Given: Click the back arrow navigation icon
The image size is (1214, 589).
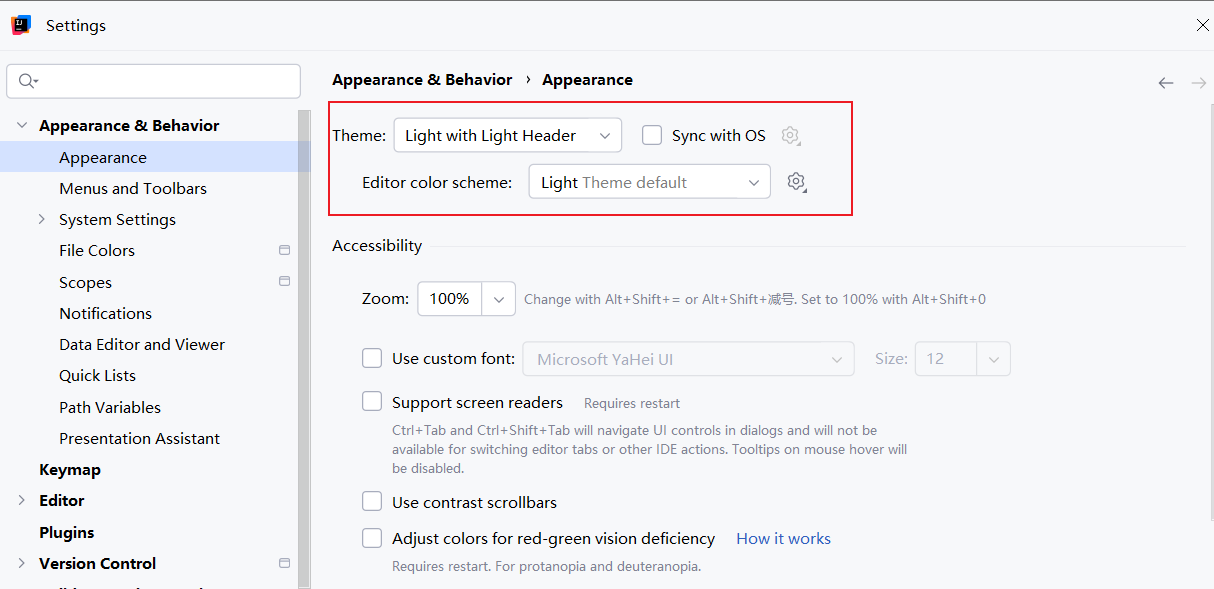Looking at the screenshot, I should (x=1165, y=83).
